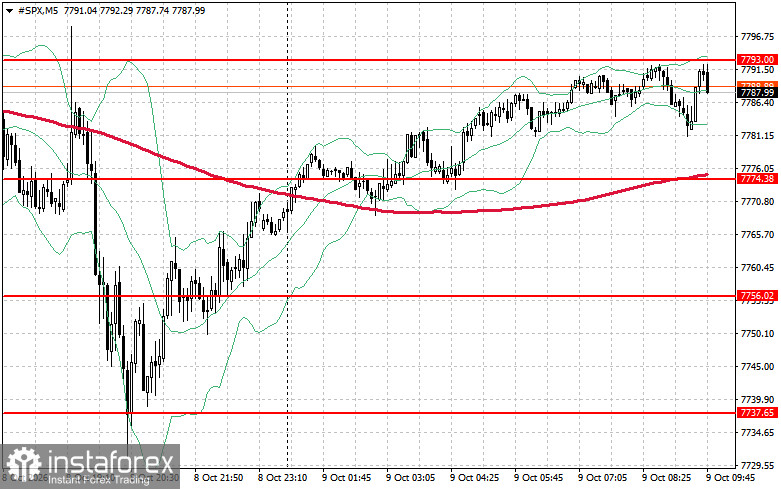The width and height of the screenshot is (781, 489).
Task: Click the 7760.45 price axis label
Action: [757, 267]
